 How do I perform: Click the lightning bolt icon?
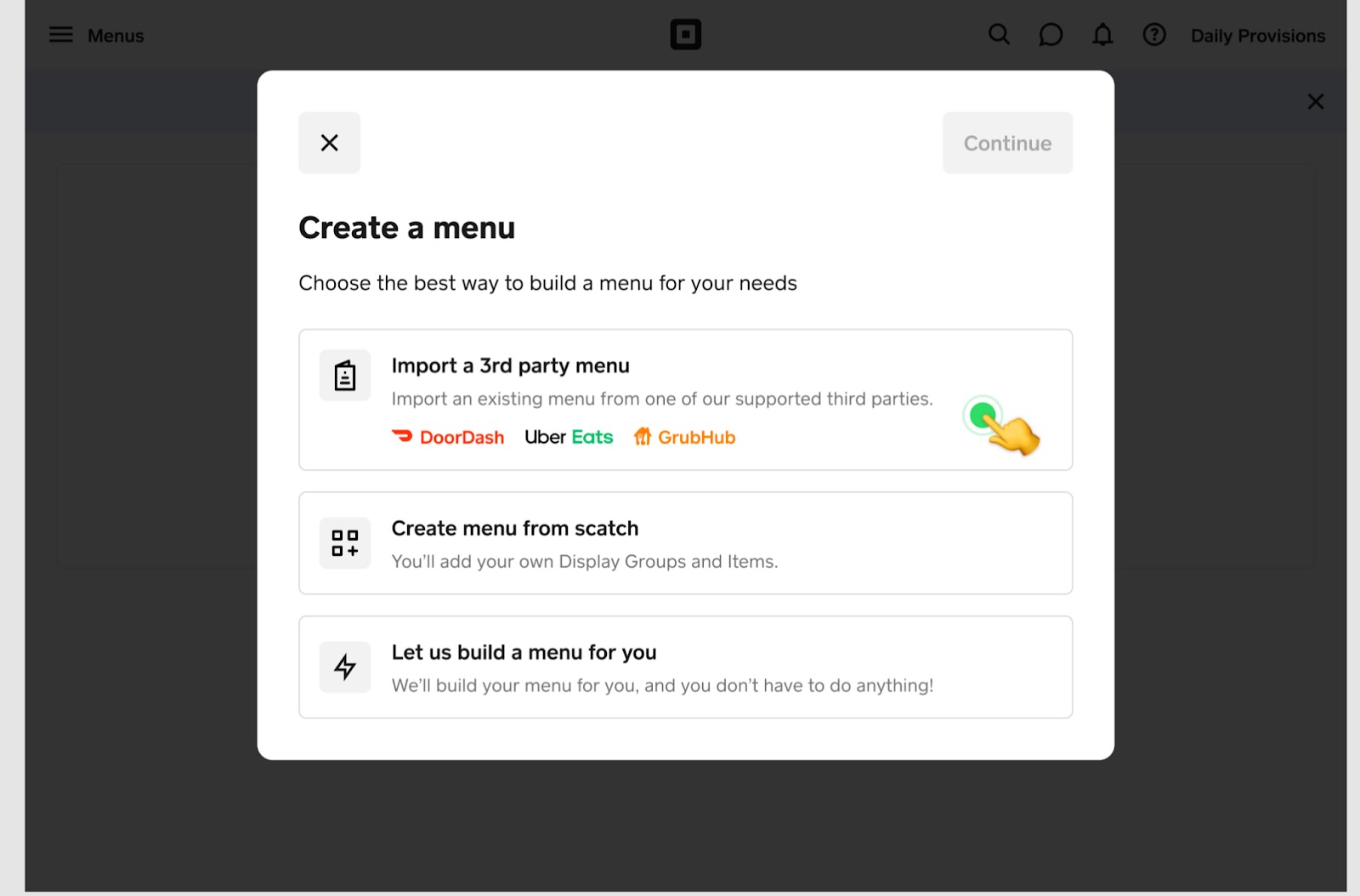pos(345,667)
